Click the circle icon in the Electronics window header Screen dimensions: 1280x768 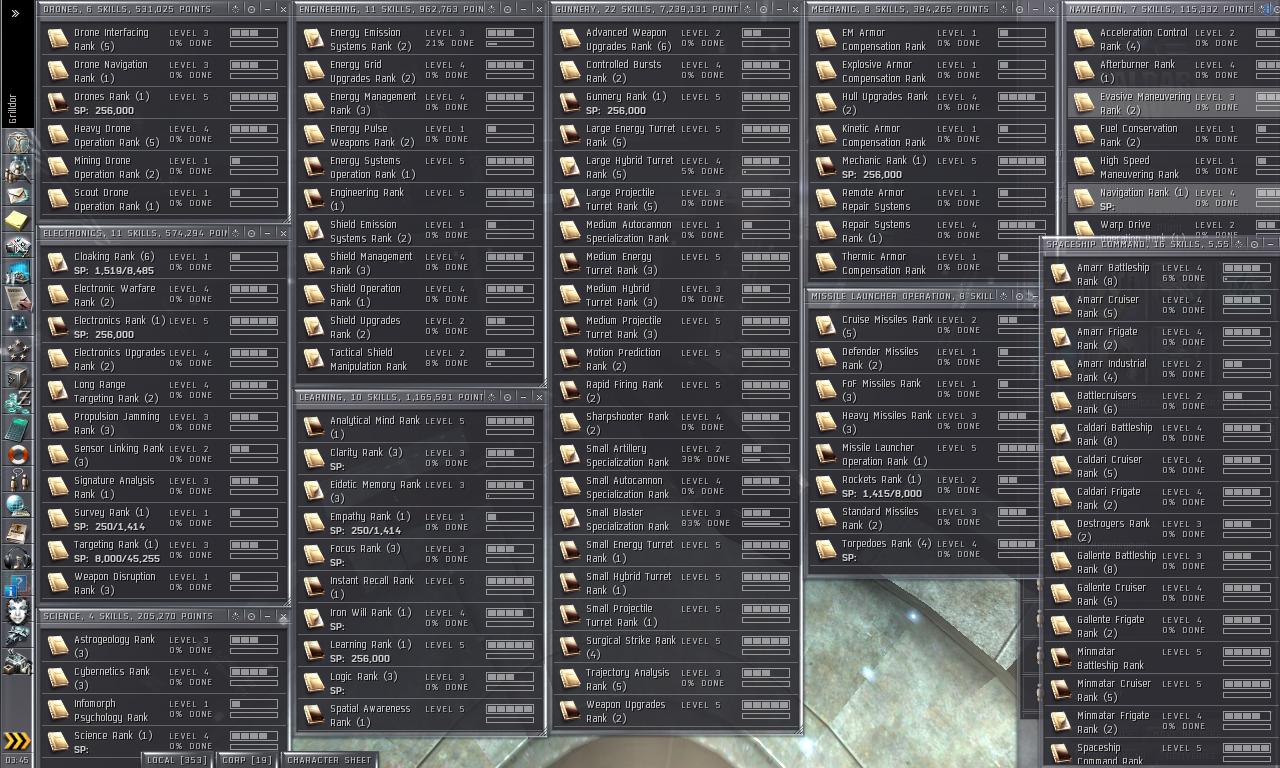251,233
